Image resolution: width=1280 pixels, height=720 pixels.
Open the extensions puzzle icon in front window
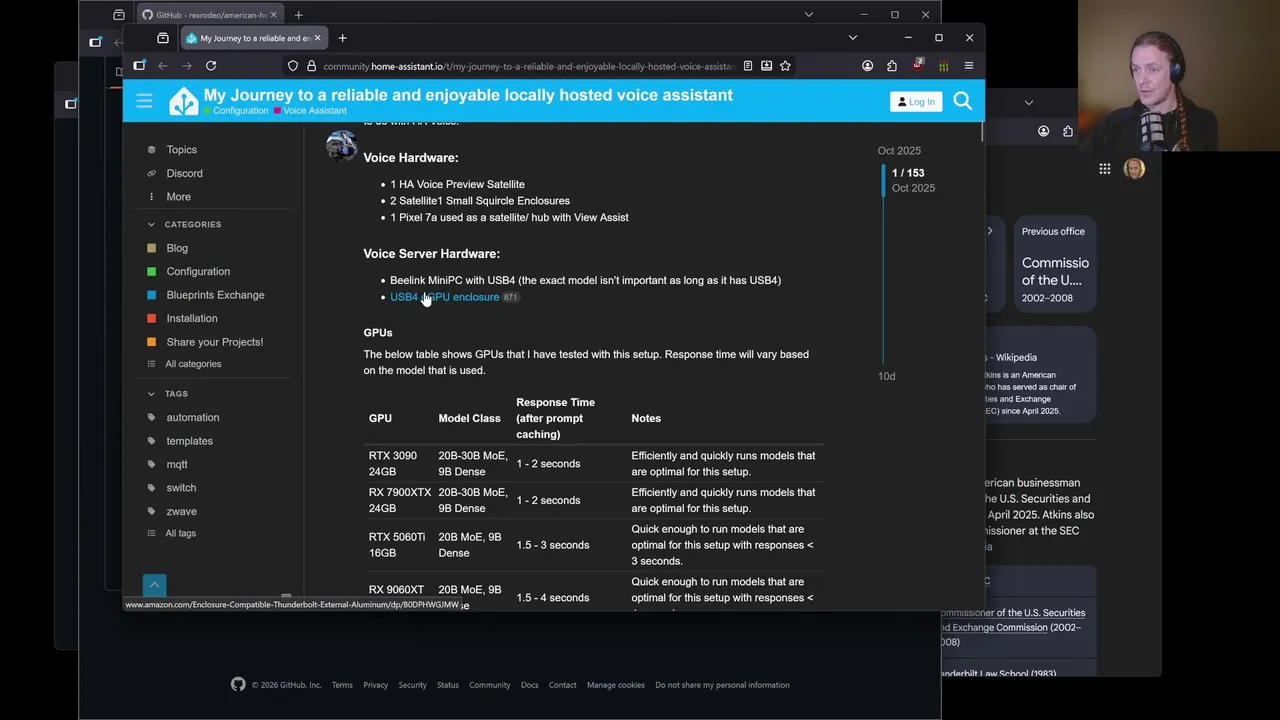pyautogui.click(x=892, y=66)
